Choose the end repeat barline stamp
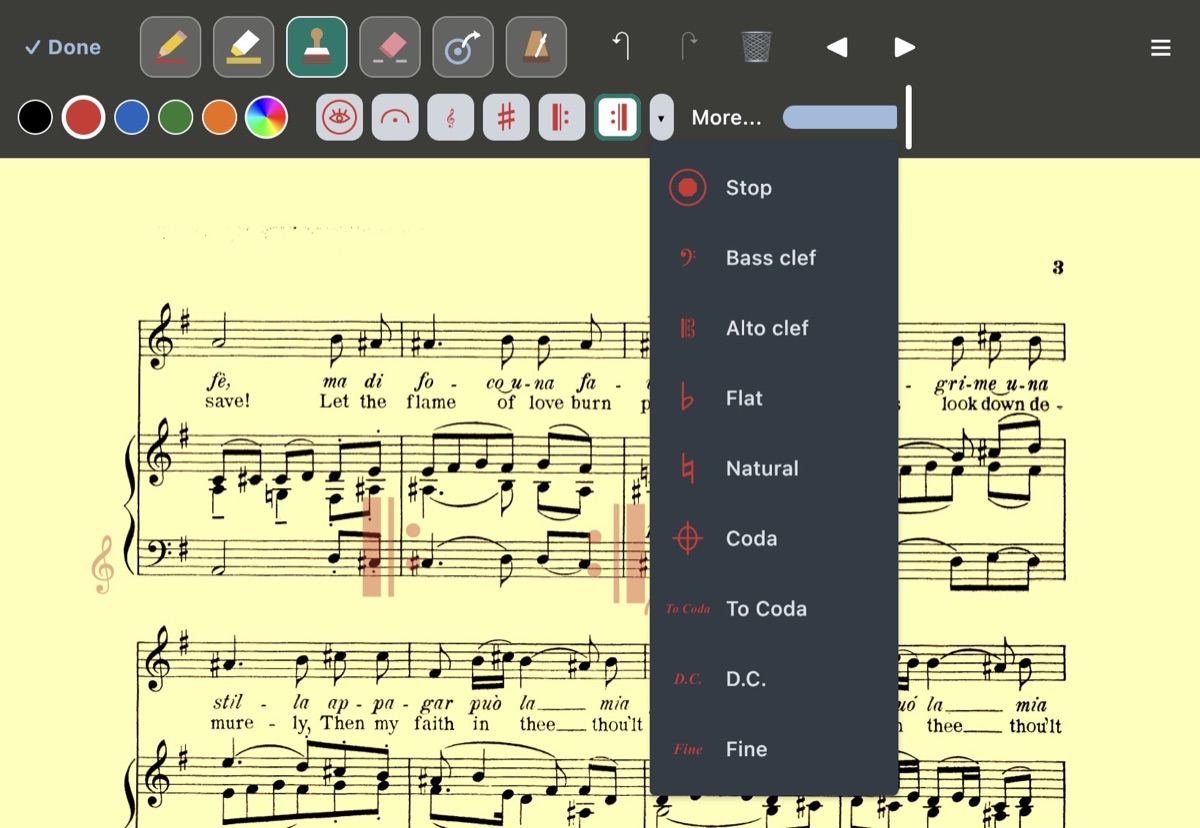Viewport: 1200px width, 828px height. click(617, 117)
